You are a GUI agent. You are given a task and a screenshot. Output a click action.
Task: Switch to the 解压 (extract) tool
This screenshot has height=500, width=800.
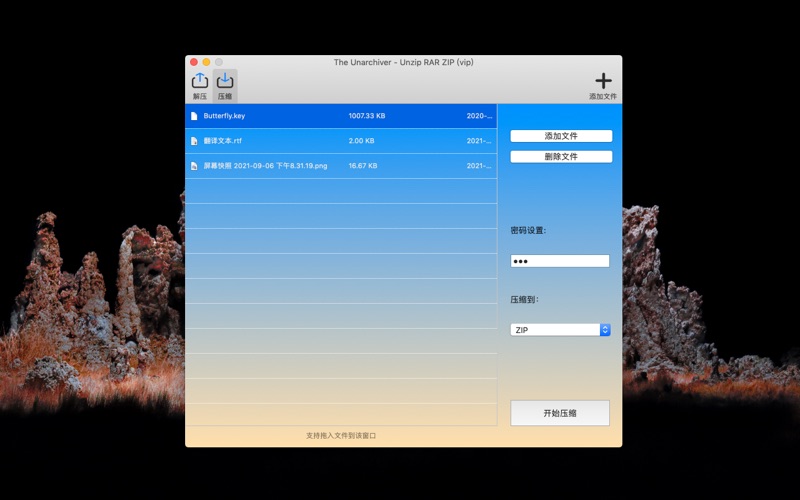(199, 86)
